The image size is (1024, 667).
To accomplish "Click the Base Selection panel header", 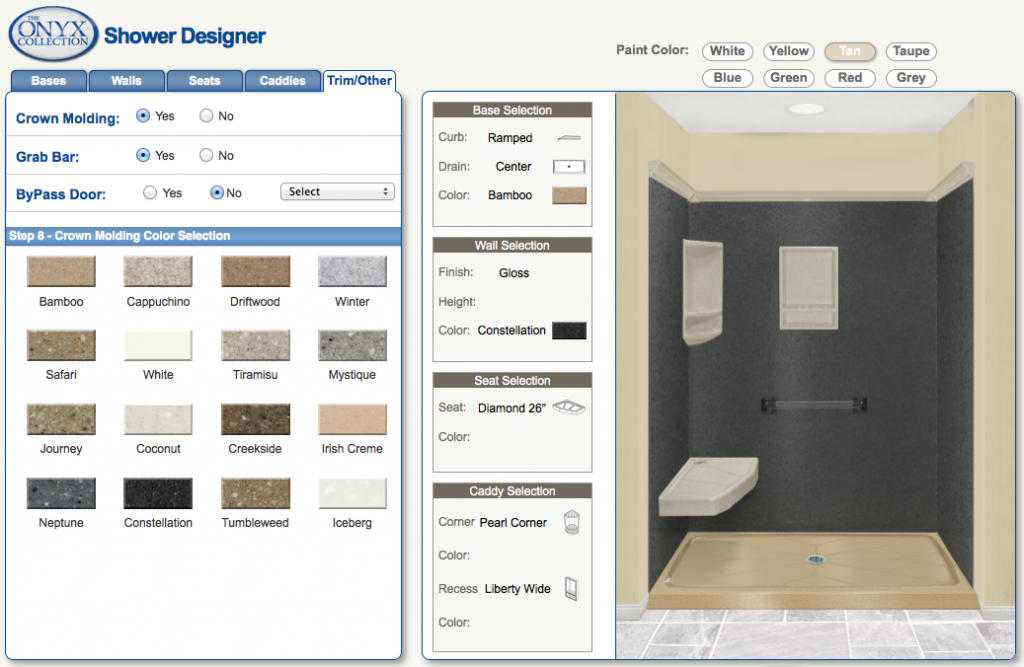I will tap(512, 110).
